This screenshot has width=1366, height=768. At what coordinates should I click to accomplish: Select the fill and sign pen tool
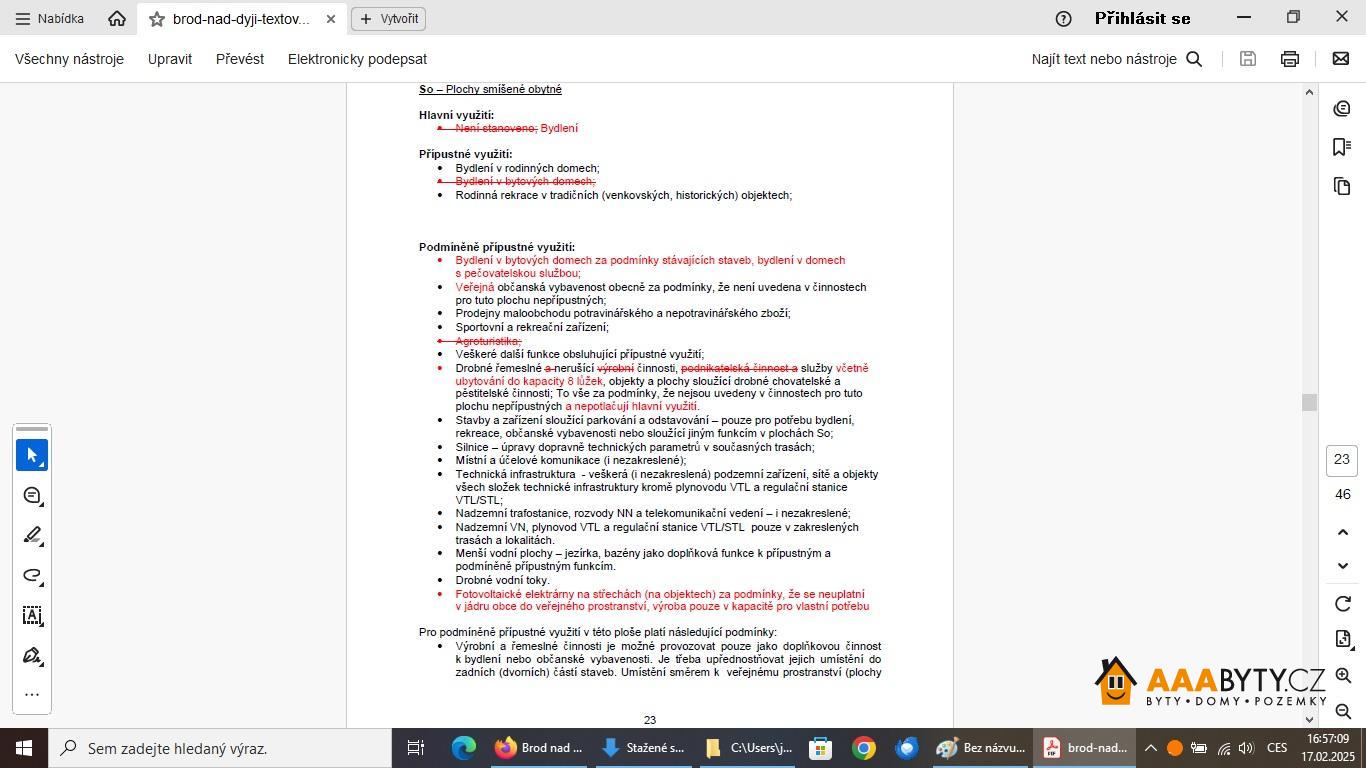tap(32, 655)
